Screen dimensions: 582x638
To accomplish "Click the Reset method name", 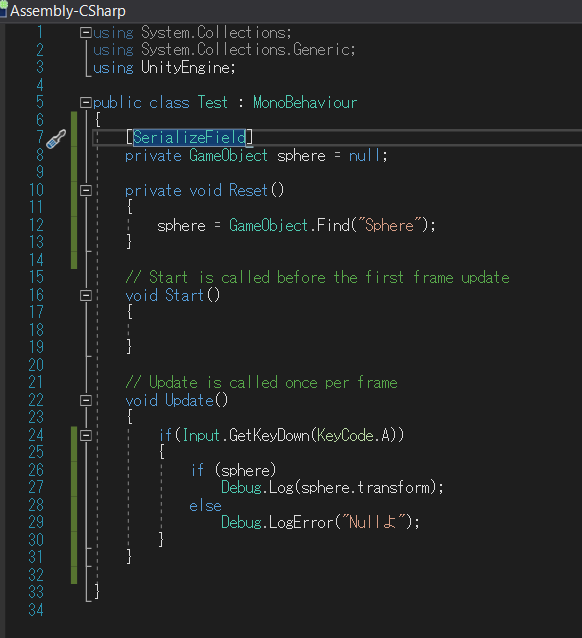I will tap(248, 190).
